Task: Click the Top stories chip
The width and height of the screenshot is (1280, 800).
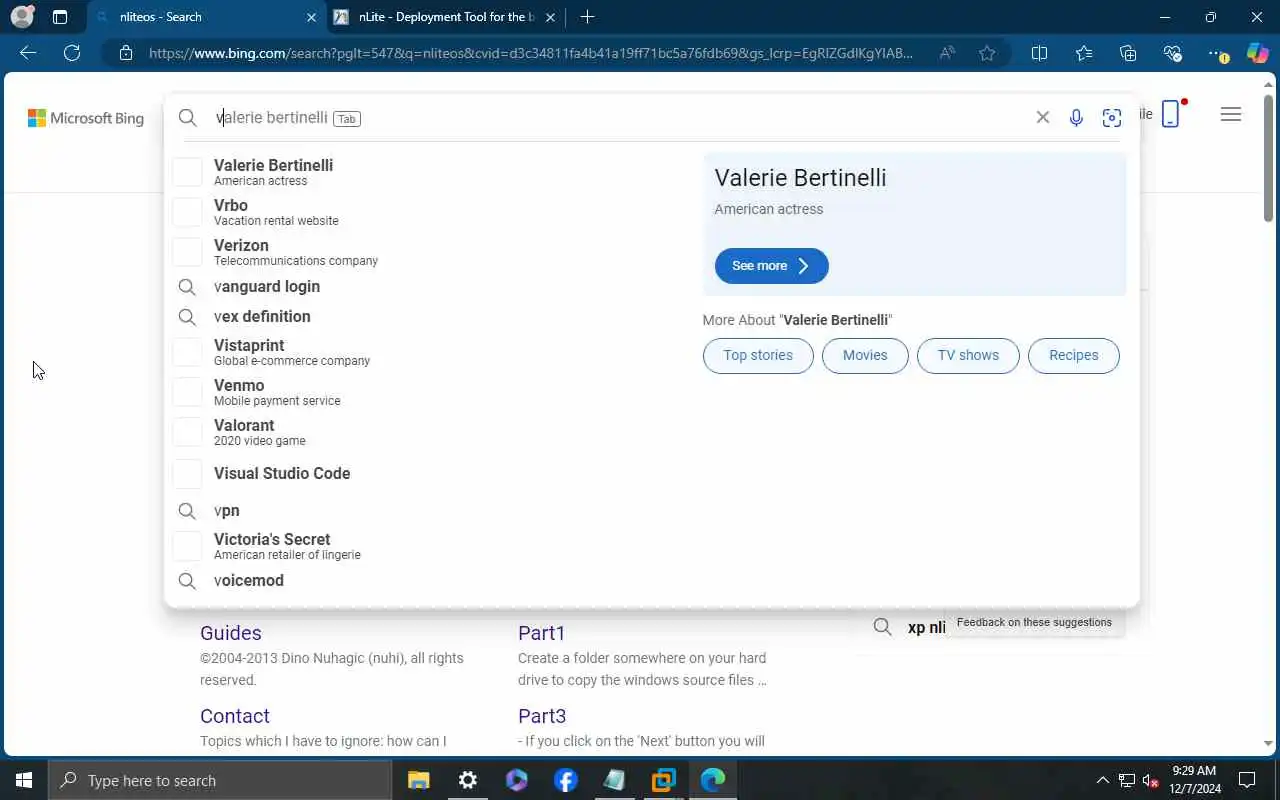Action: [x=758, y=356]
